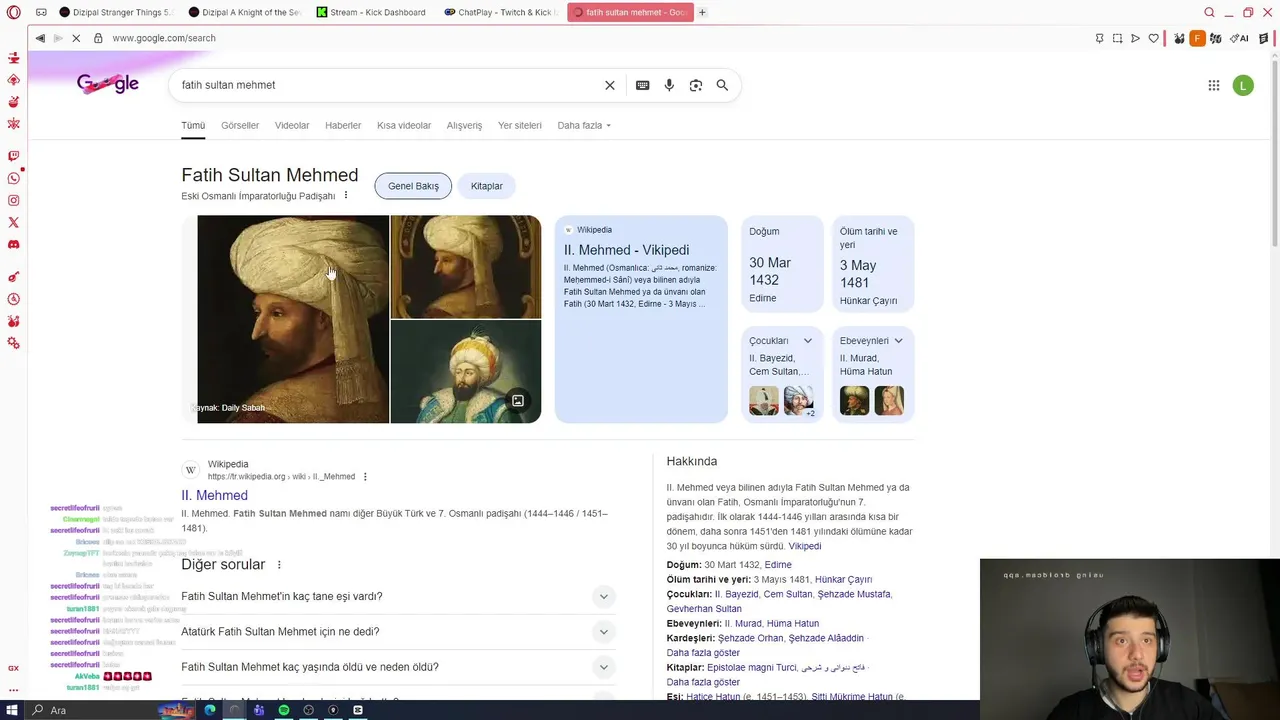
Task: Take a snapshot with the toolbar capture icon
Action: [x=1117, y=38]
